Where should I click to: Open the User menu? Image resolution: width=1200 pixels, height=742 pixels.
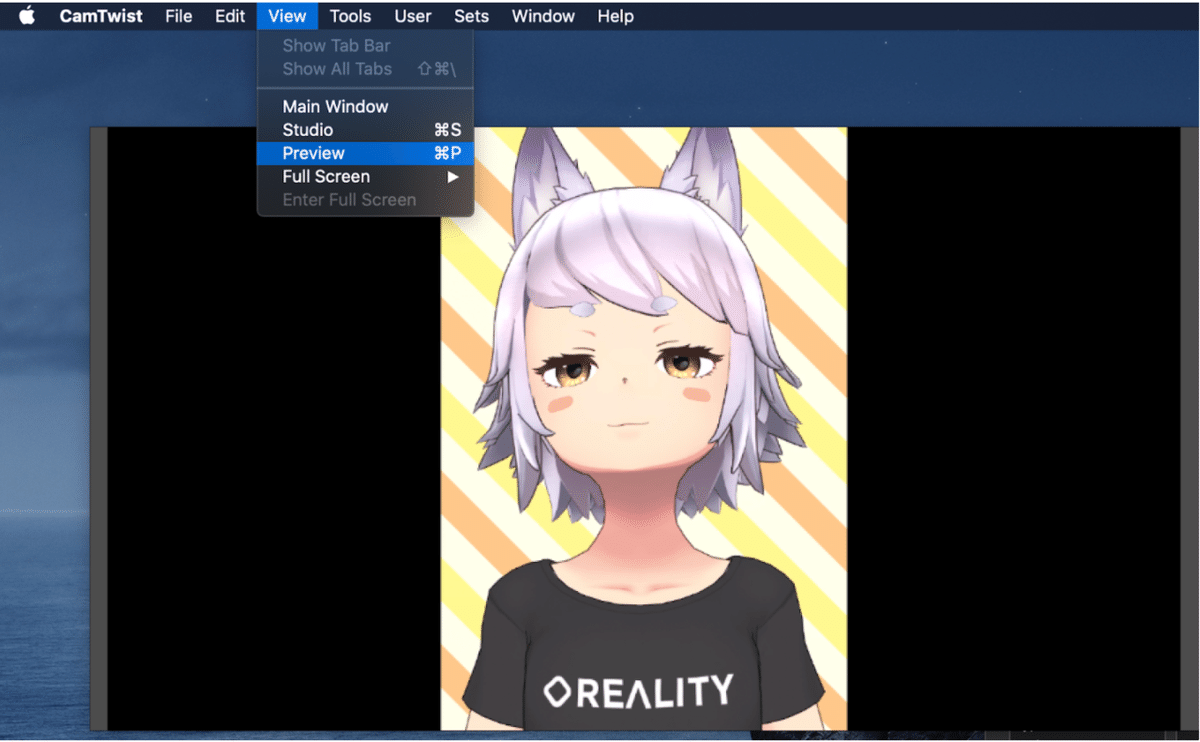pos(413,16)
